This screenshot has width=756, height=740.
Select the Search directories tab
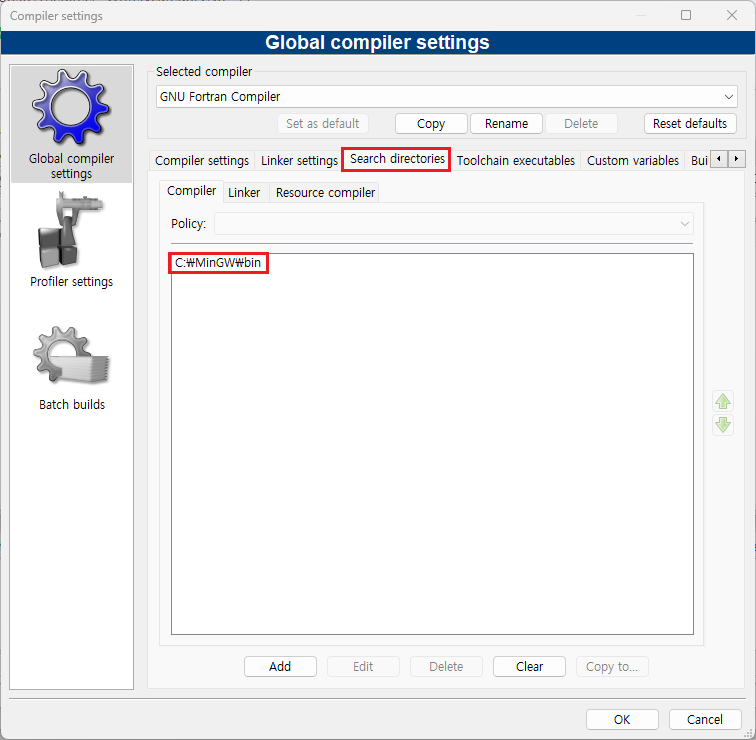click(397, 159)
